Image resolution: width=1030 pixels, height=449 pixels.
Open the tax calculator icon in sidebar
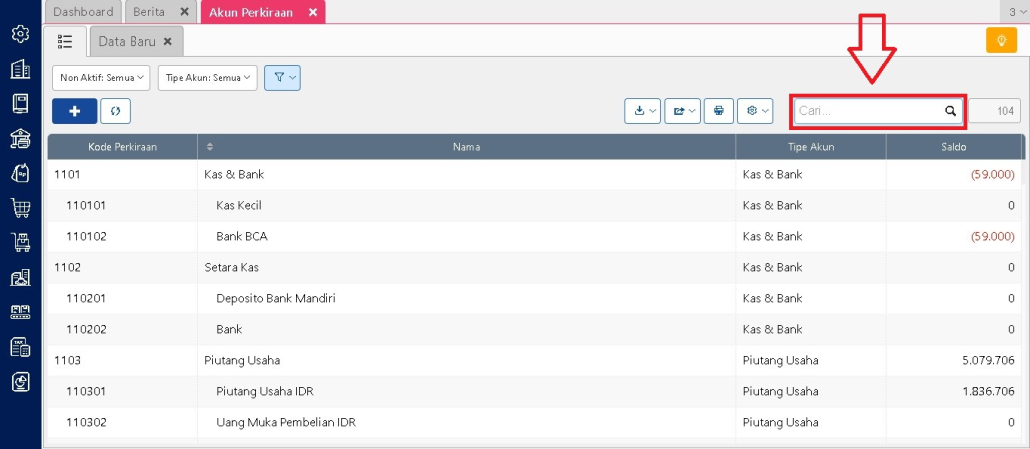(20, 346)
